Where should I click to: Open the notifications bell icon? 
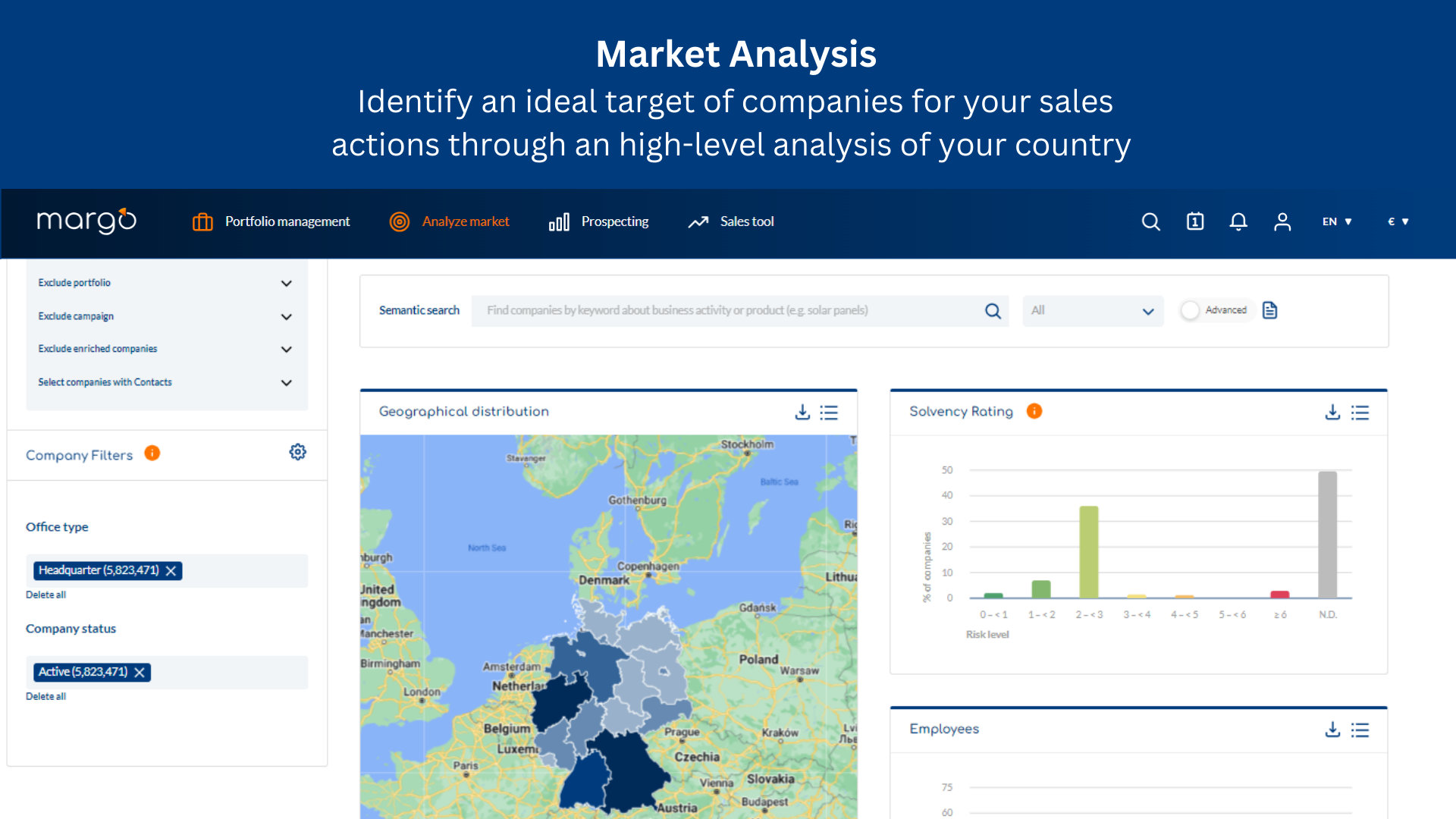click(x=1238, y=221)
